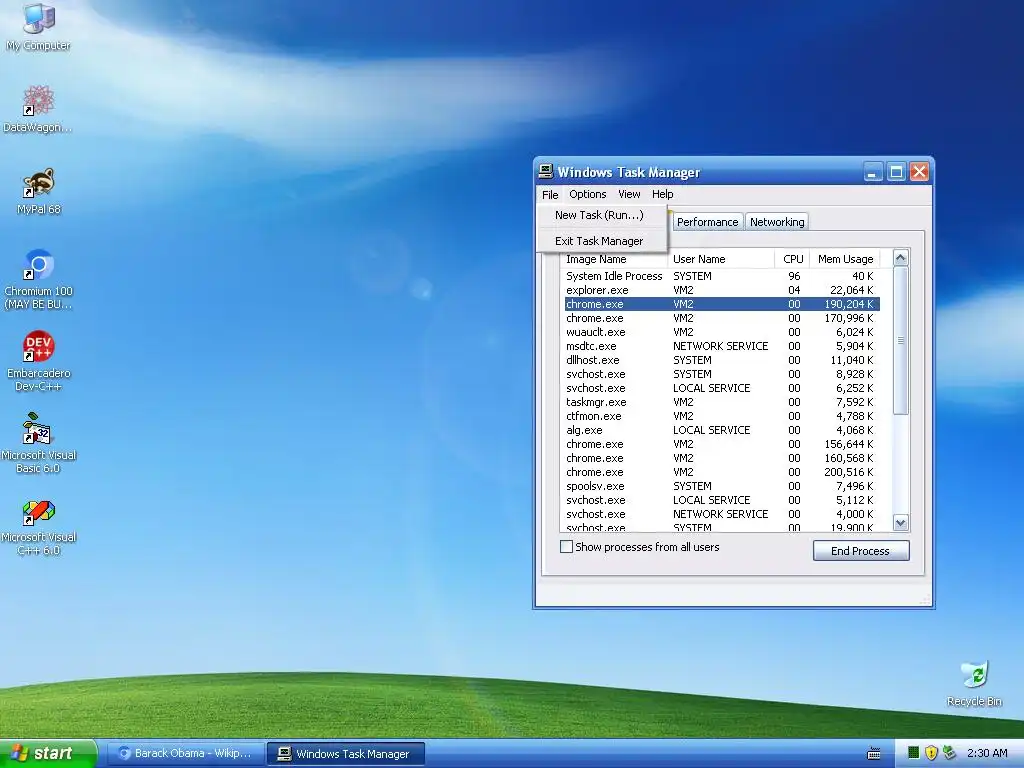The image size is (1024, 768).
Task: Select alg.exe process row
Action: click(x=720, y=430)
